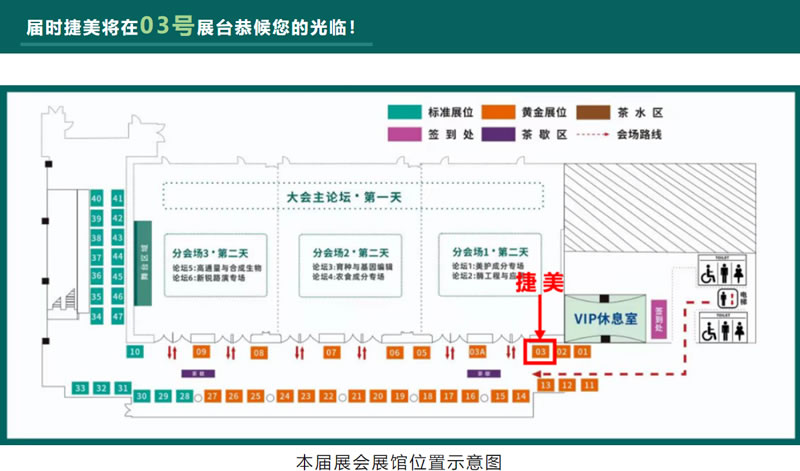Click the red arrow pointing to booth 03
The image size is (800, 471).
click(x=540, y=316)
